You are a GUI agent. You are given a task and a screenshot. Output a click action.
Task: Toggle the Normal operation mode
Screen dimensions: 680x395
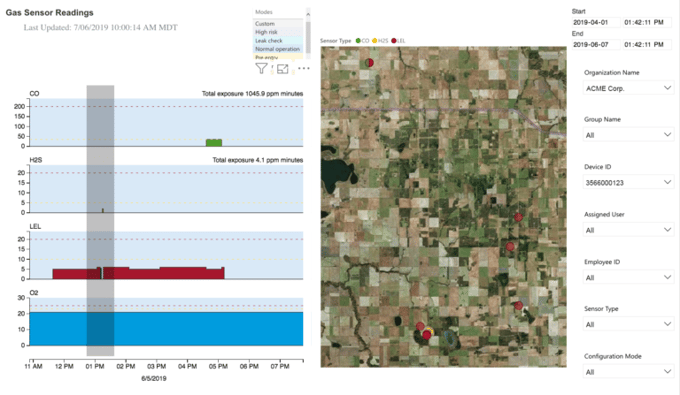278,49
